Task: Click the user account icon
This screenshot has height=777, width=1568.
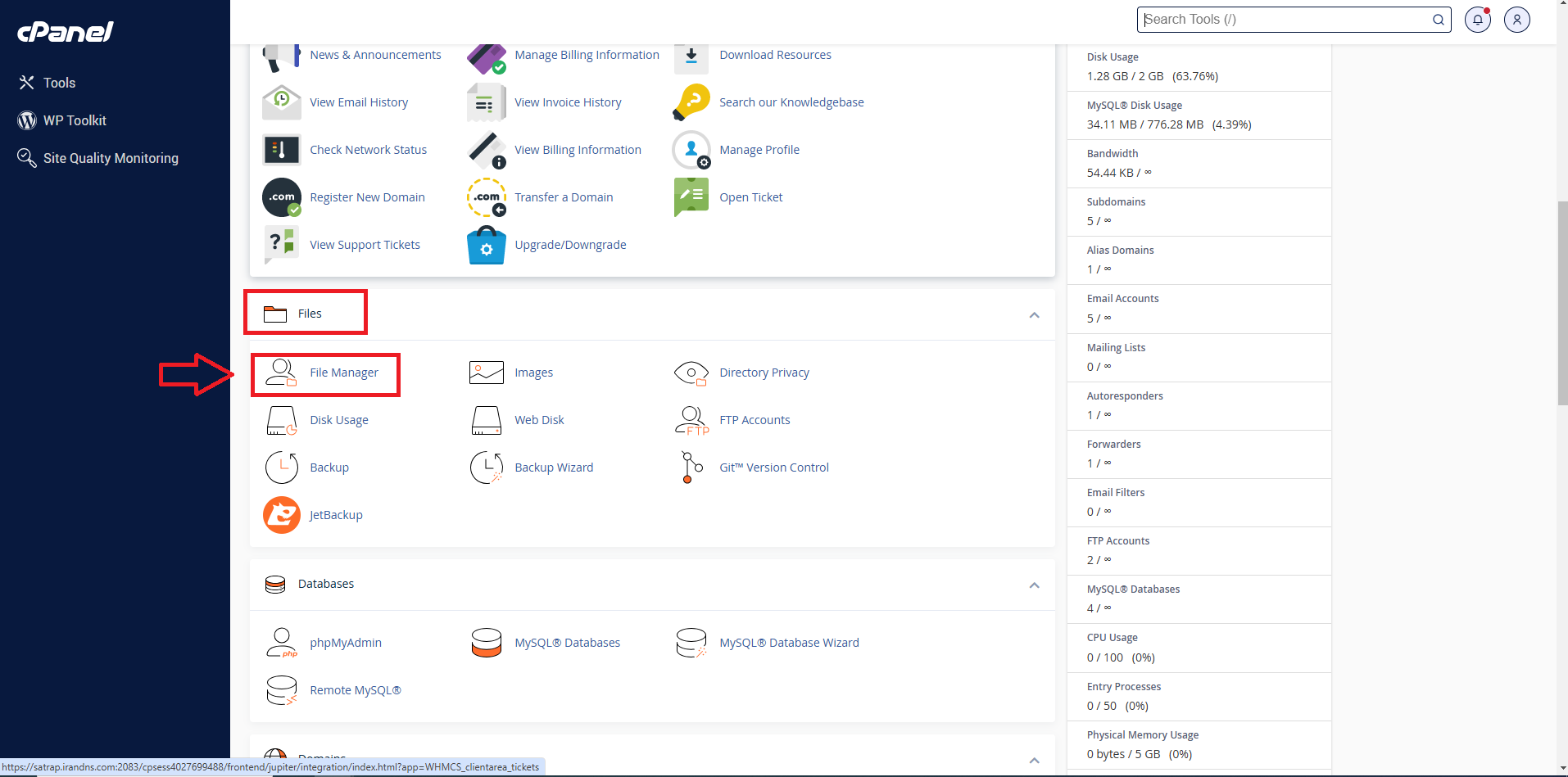Action: (x=1516, y=20)
